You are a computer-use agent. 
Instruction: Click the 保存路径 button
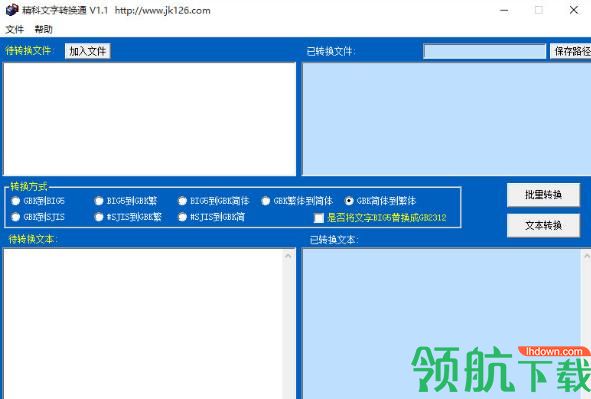[571, 51]
